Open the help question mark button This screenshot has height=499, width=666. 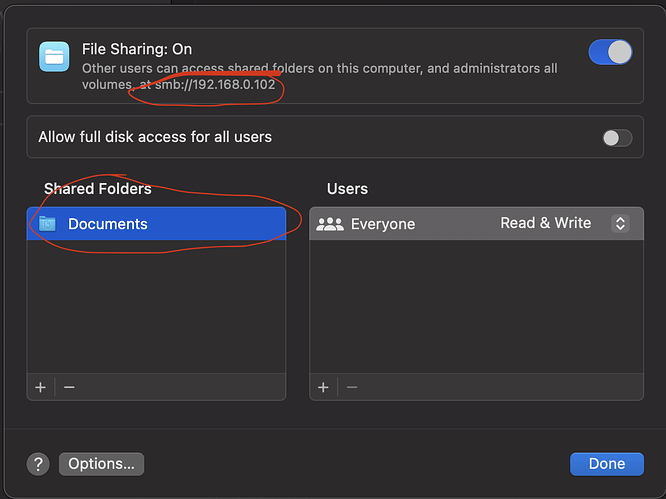(x=38, y=464)
